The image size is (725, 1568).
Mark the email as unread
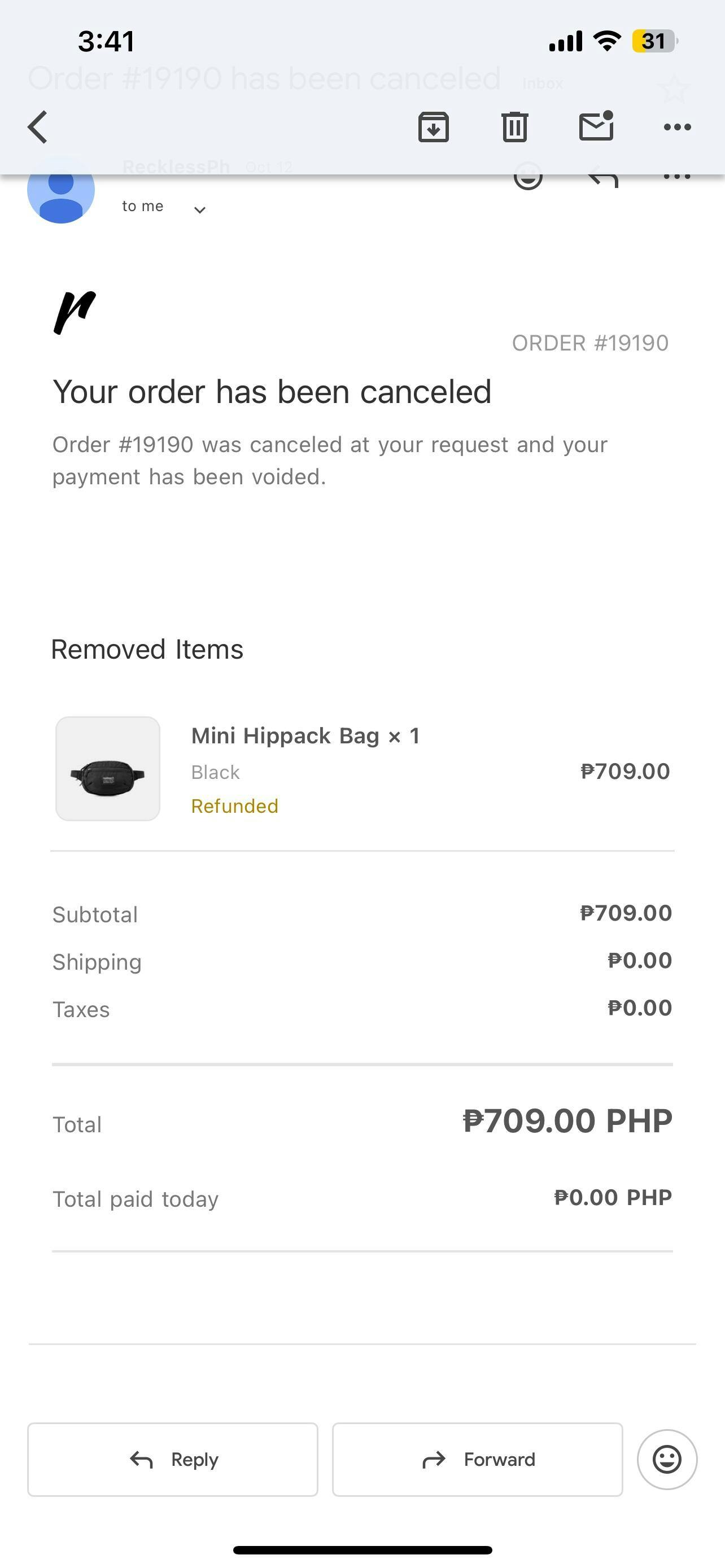[x=596, y=126]
